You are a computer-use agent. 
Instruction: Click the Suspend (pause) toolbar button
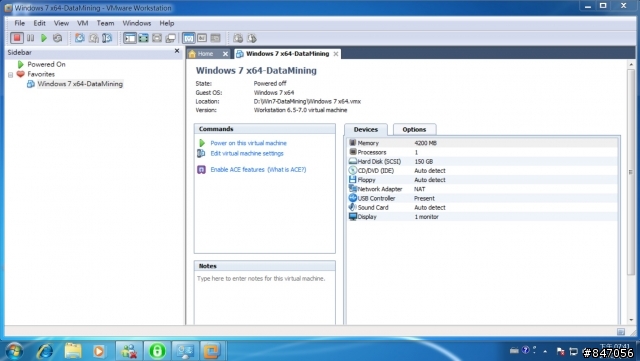[31, 38]
